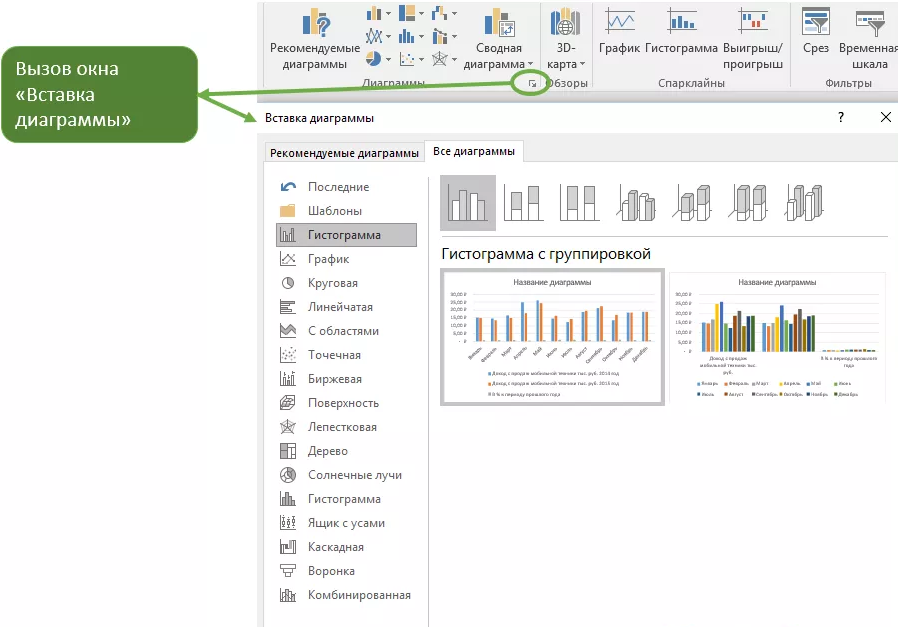Screen dimensions: 898x627
Task: Select Точечная chart category
Action: pyautogui.click(x=346, y=355)
